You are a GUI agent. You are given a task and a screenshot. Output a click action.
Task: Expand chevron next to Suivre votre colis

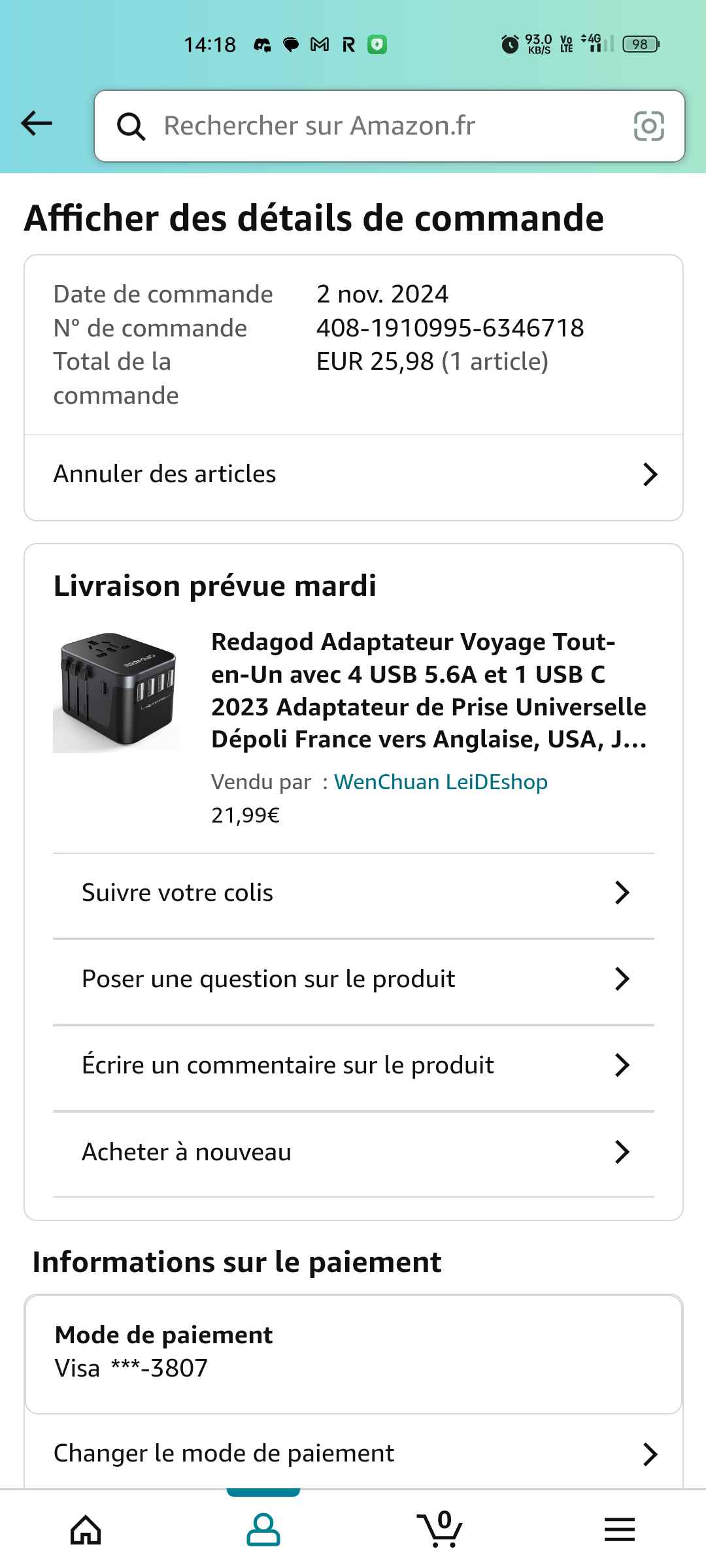coord(622,892)
